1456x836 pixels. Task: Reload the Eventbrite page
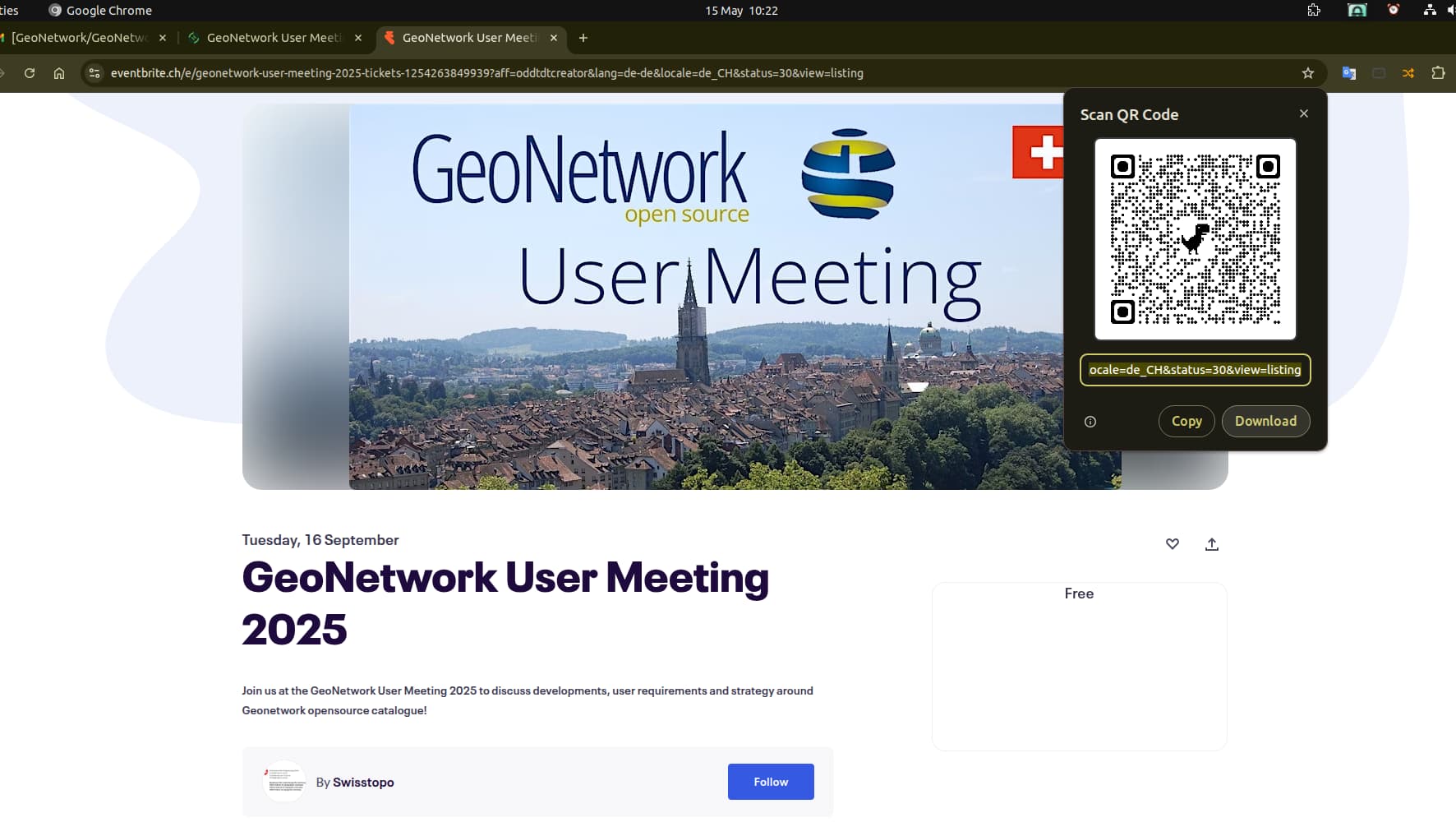coord(30,73)
